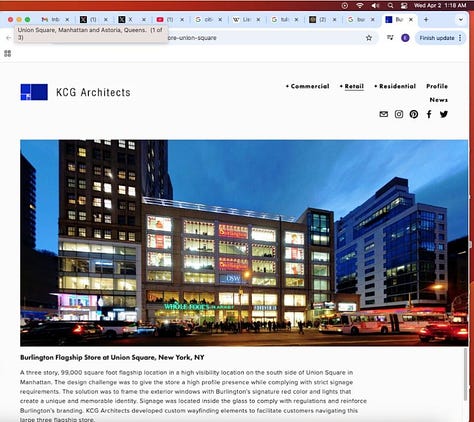Click the screen recording menu bar icon
Screen dimensions: 474x422
[x=345, y=5]
